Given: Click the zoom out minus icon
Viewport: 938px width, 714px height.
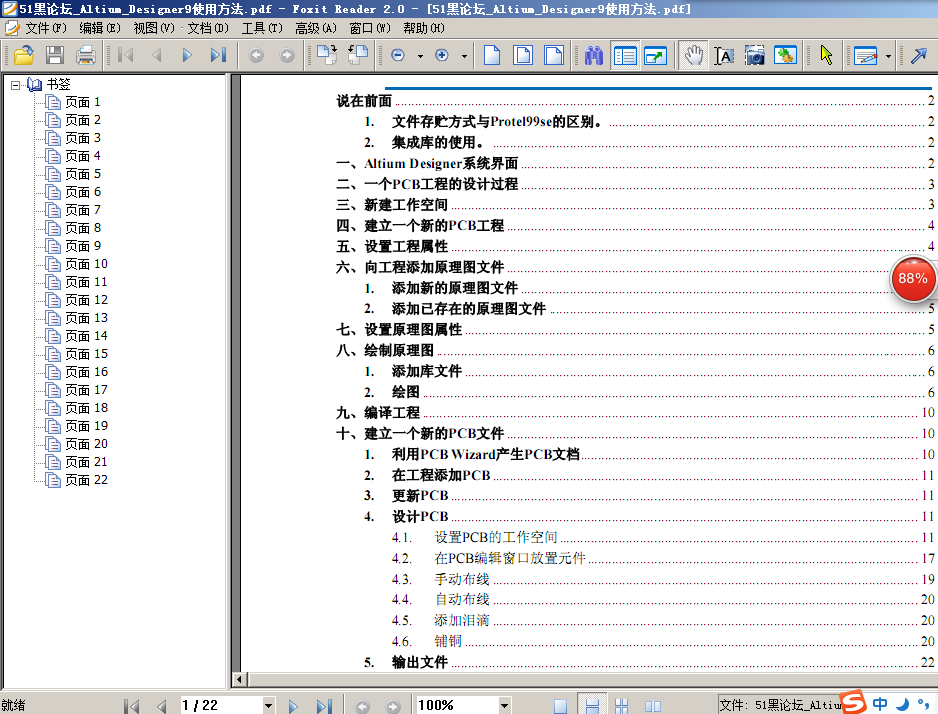Looking at the screenshot, I should point(398,56).
